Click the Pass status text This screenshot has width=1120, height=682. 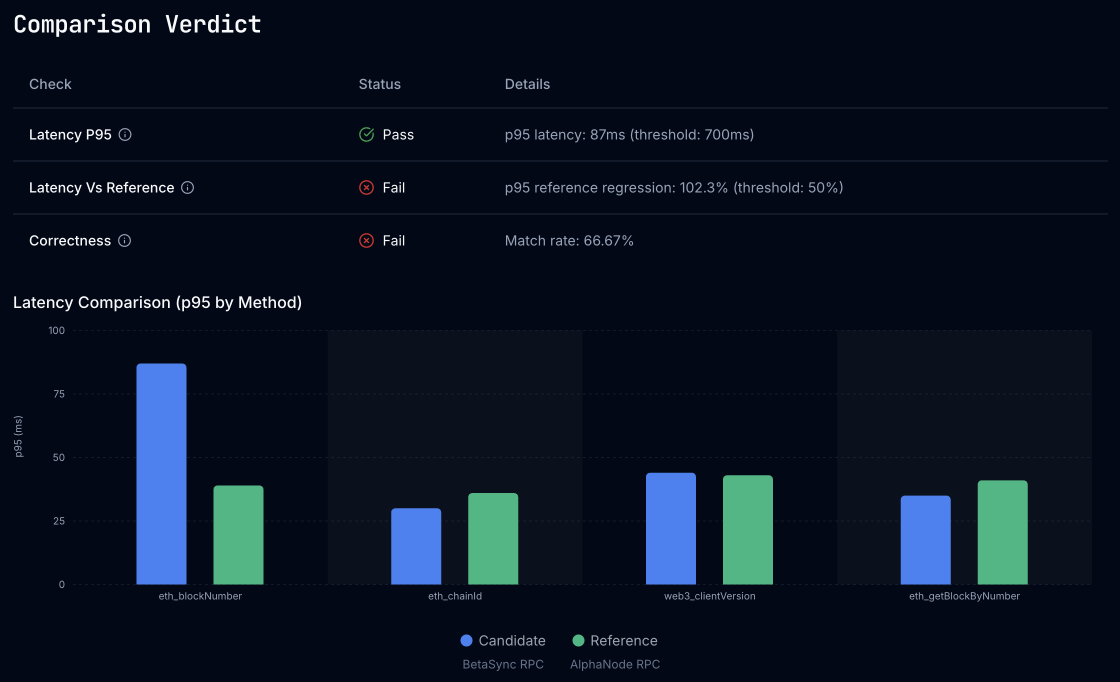point(398,135)
